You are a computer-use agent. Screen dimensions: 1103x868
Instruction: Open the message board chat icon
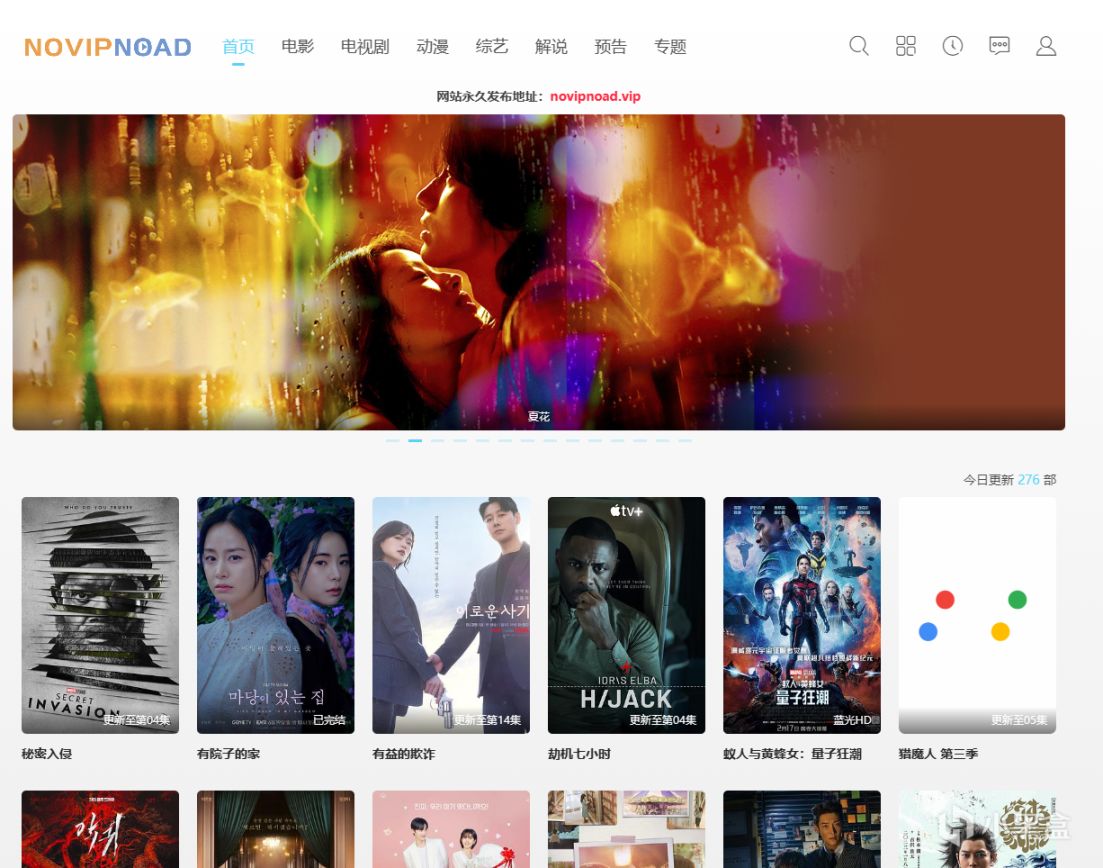[x=999, y=46]
